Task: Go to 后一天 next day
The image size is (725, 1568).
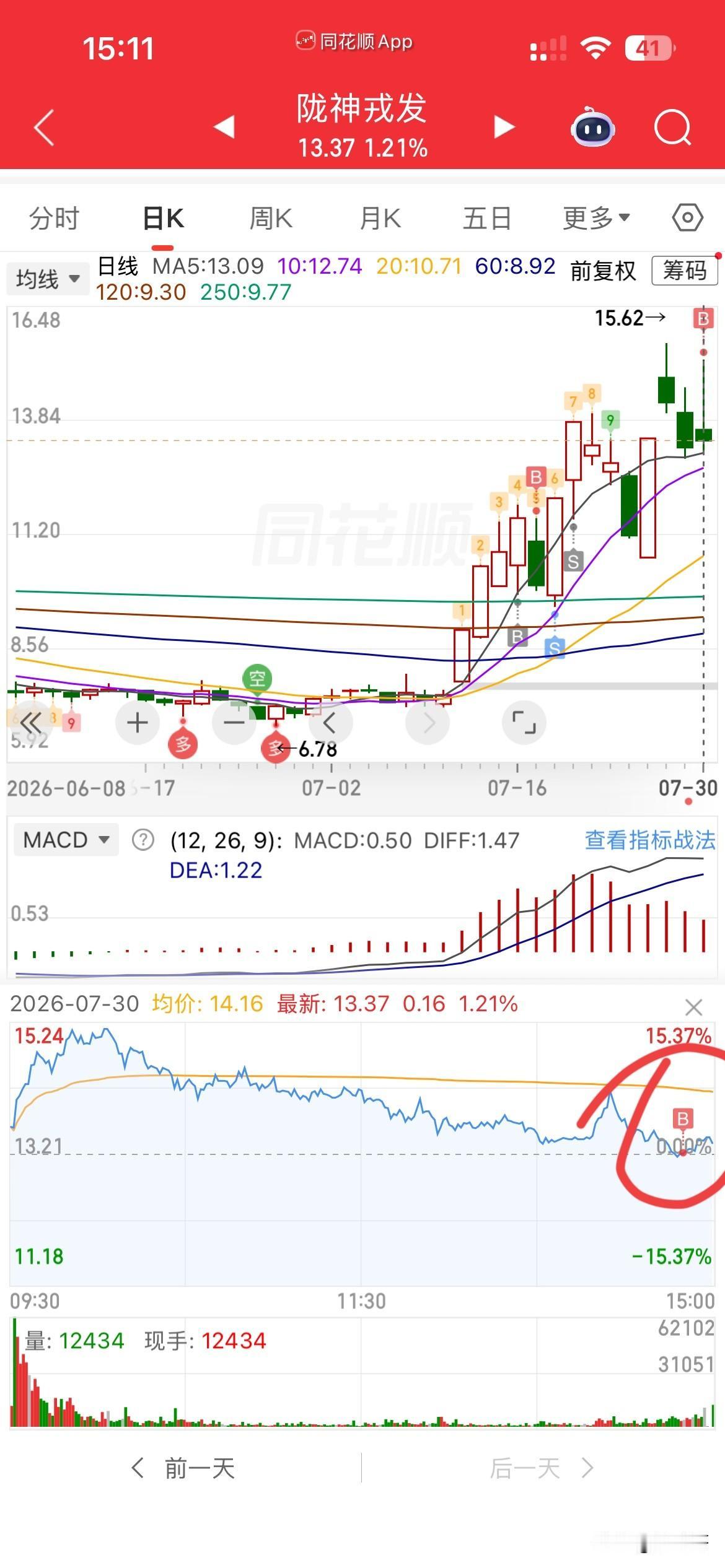Action: point(542,1468)
